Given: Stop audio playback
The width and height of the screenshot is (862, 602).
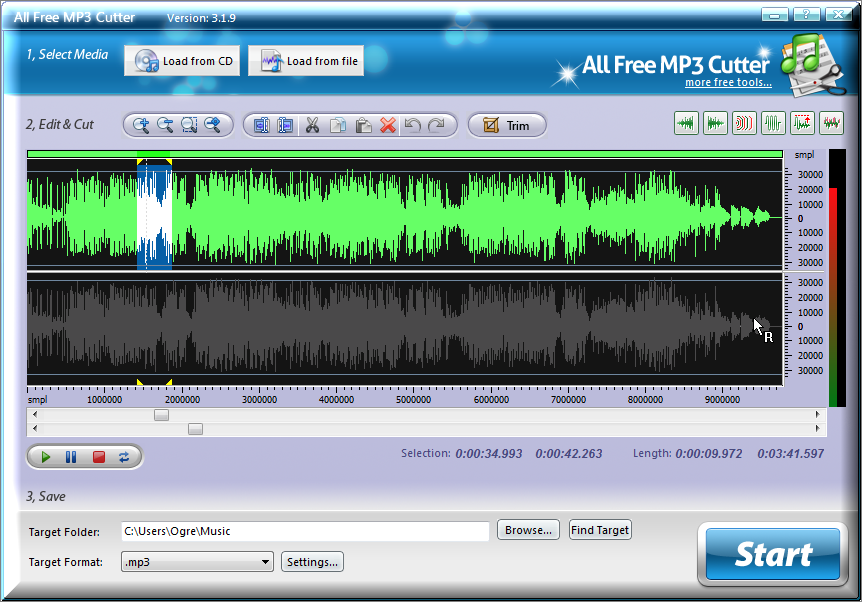Looking at the screenshot, I should [99, 457].
